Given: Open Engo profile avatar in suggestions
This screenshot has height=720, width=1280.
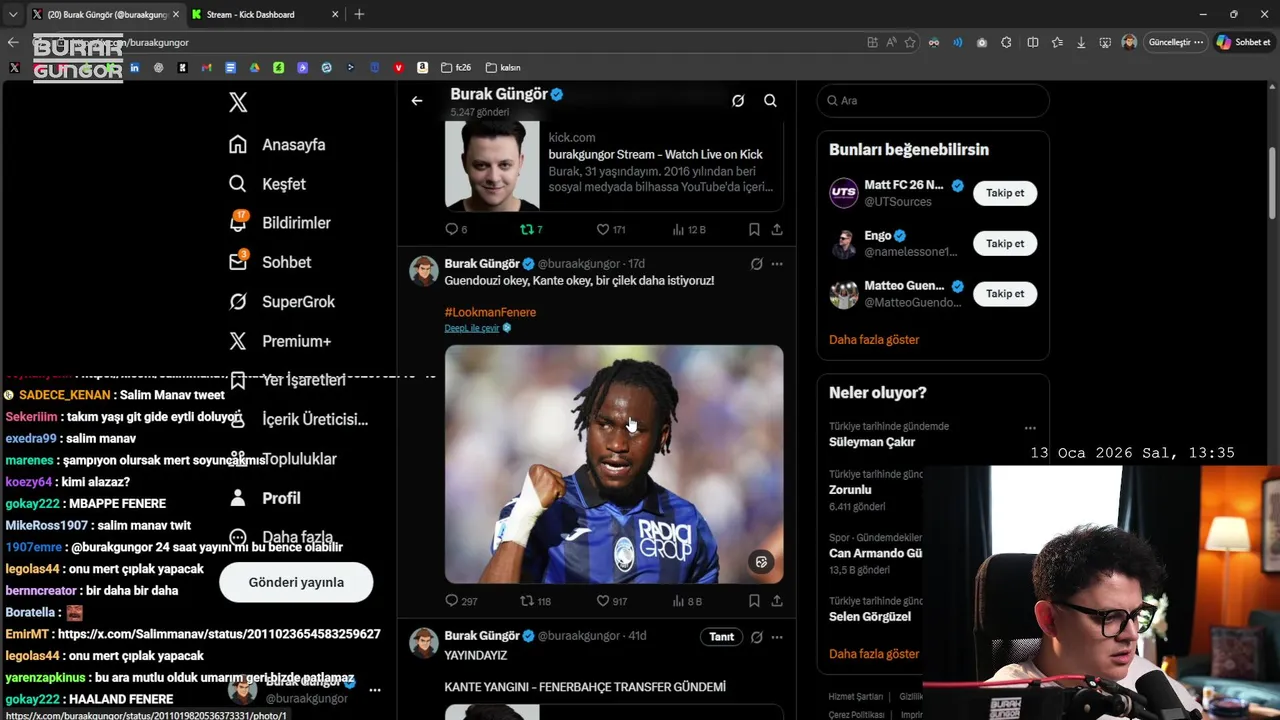Looking at the screenshot, I should click(x=844, y=243).
